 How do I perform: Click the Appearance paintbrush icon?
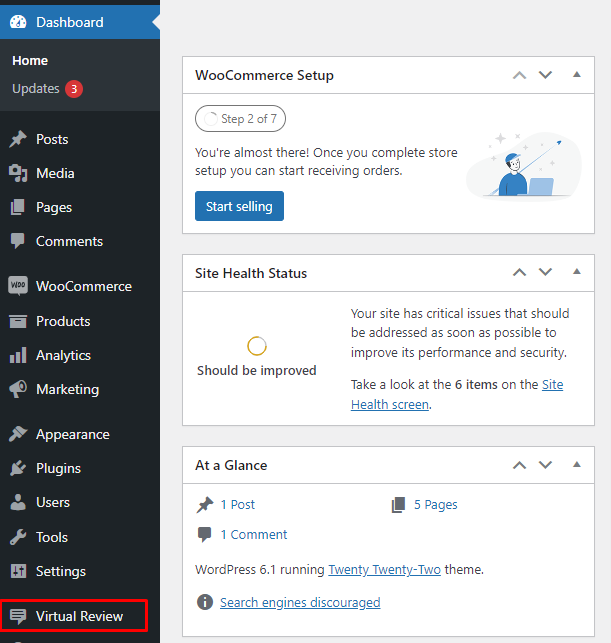18,434
